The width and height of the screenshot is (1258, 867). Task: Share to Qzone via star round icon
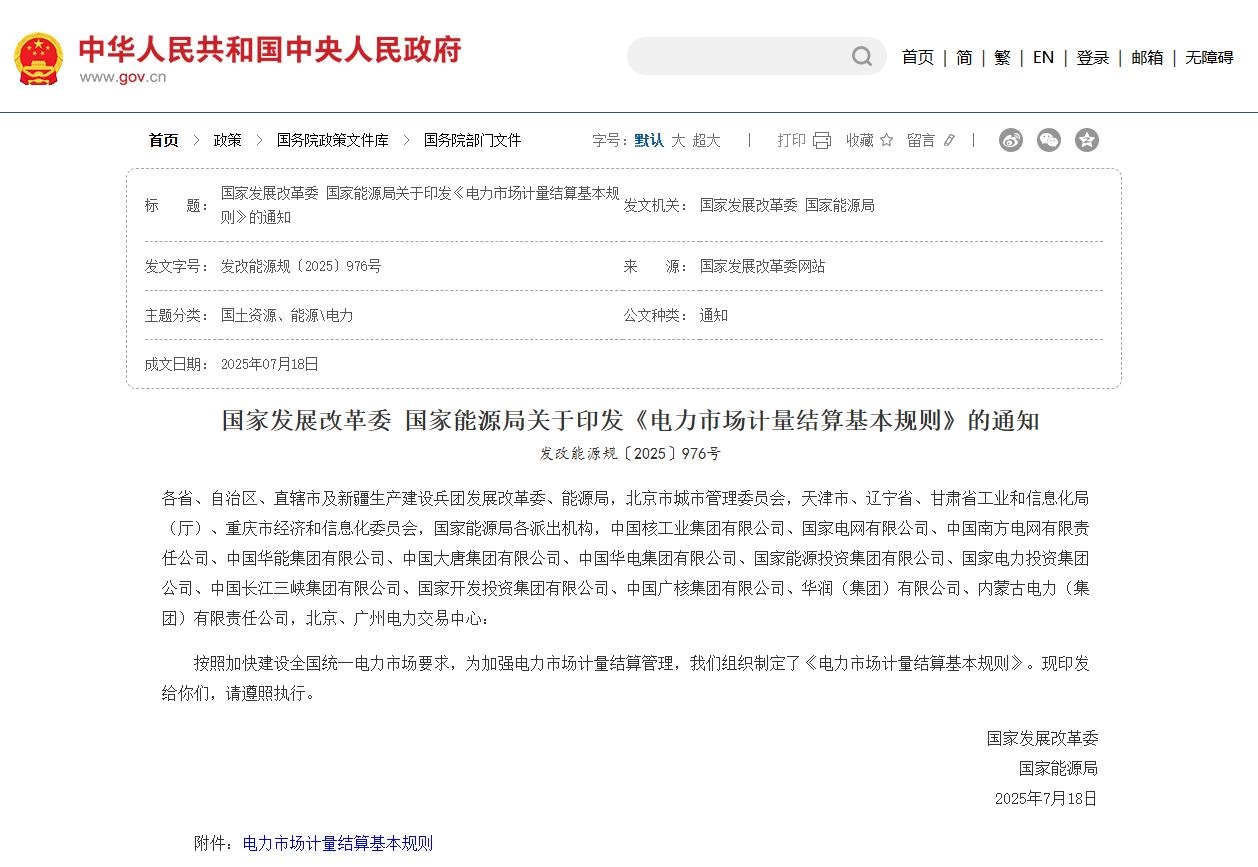pos(1087,140)
